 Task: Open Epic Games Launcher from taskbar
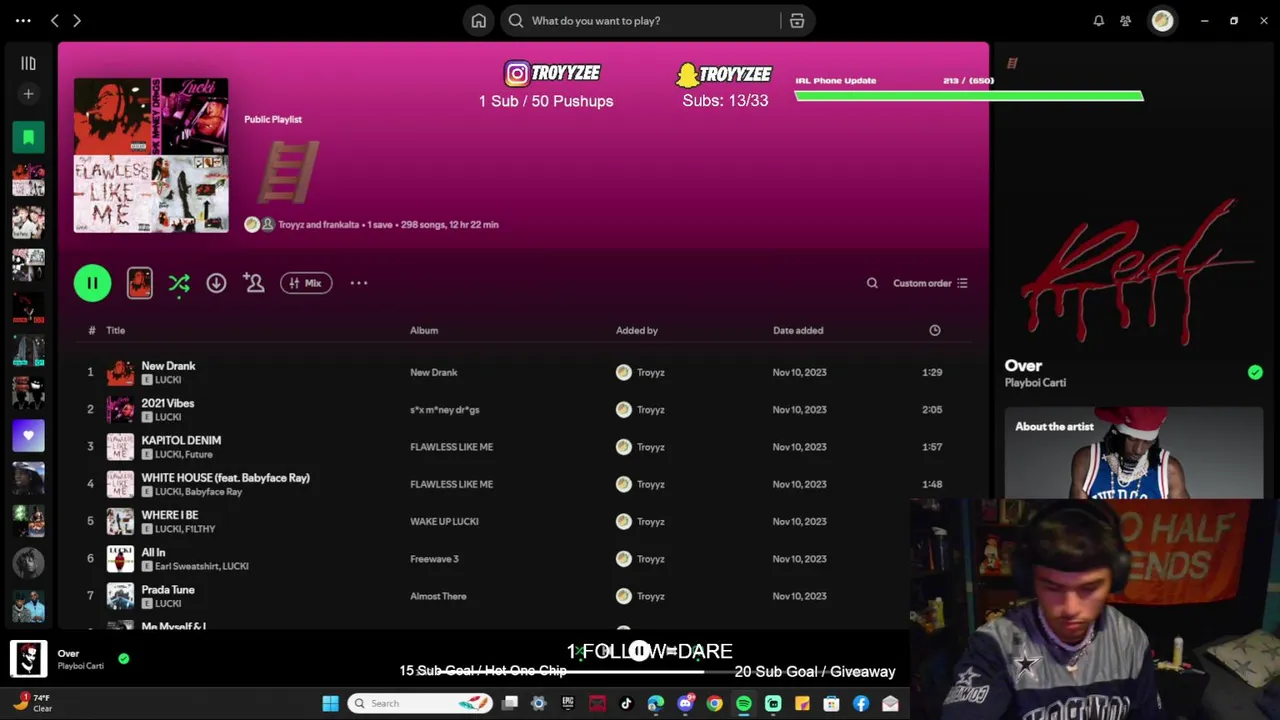pyautogui.click(x=568, y=703)
